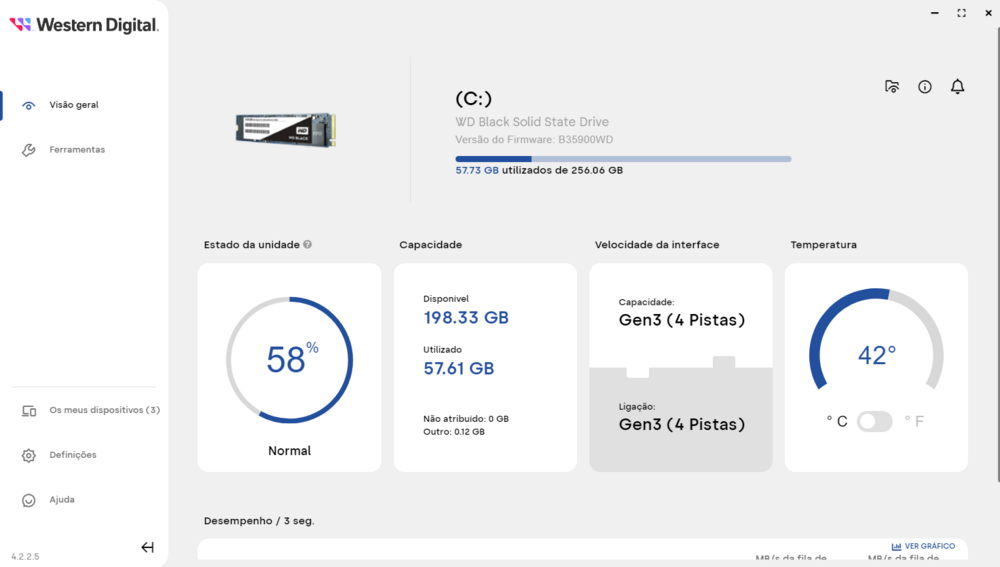Screen dimensions: 1000x567
Task: Click the 42° temperature gauge
Action: click(x=876, y=355)
